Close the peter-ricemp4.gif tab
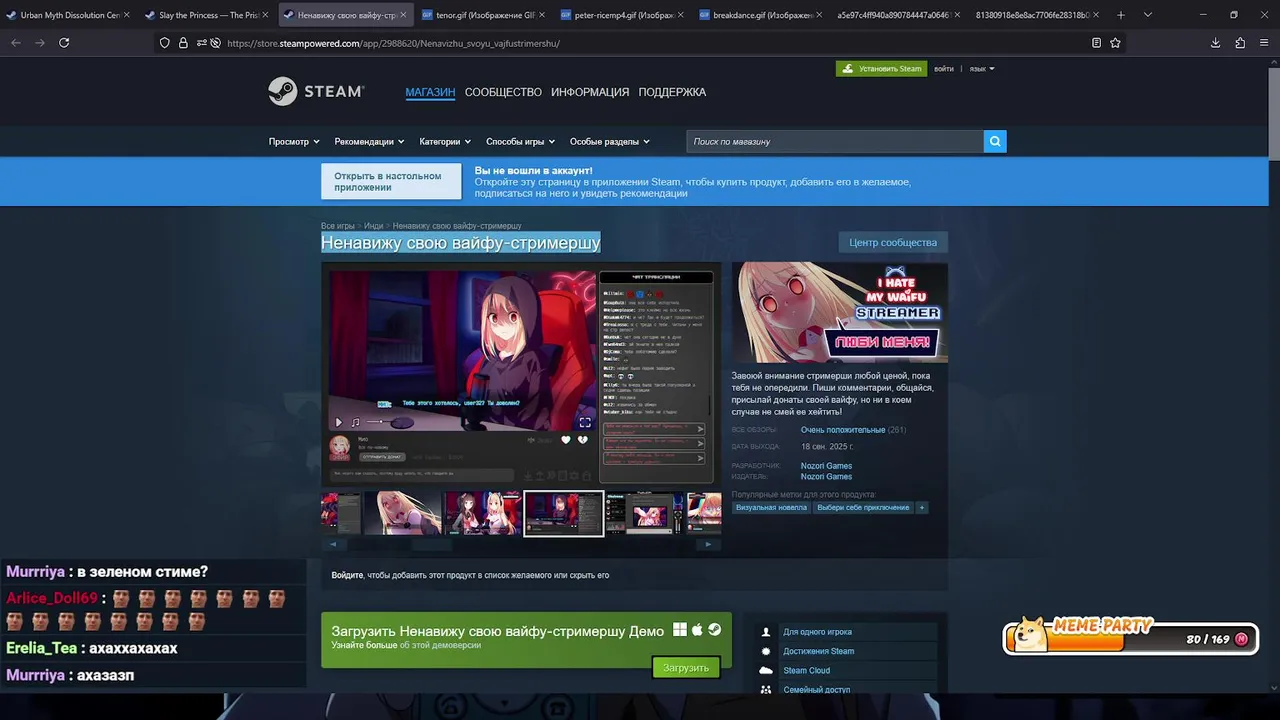 [x=682, y=15]
